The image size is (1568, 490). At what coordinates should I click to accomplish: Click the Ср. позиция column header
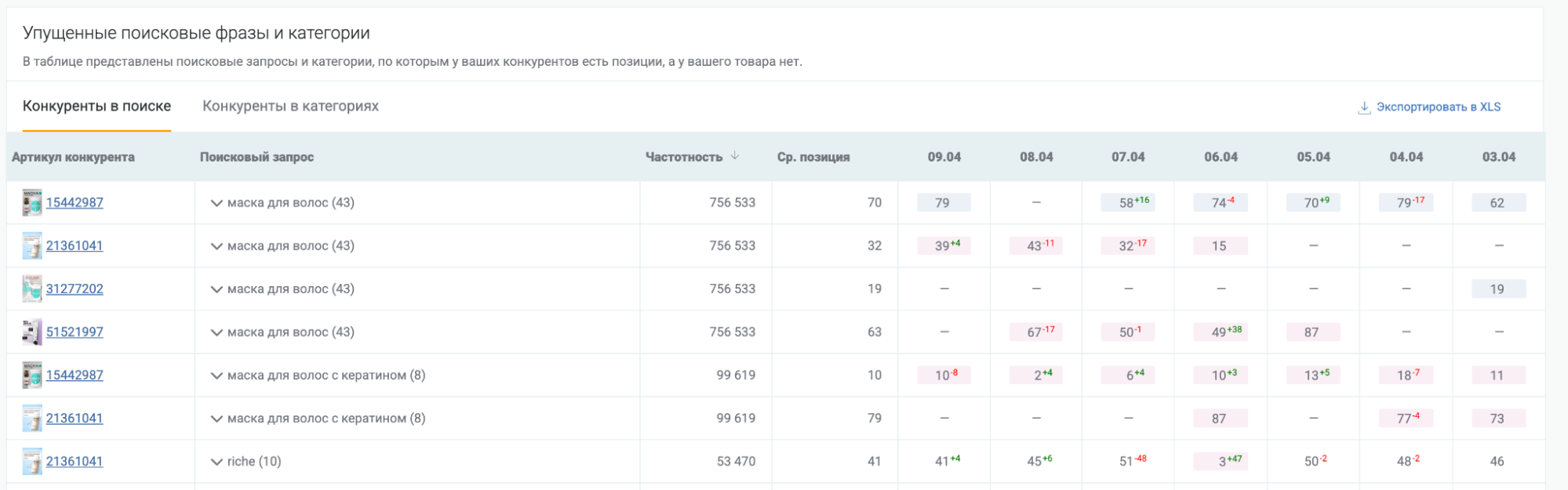point(813,157)
